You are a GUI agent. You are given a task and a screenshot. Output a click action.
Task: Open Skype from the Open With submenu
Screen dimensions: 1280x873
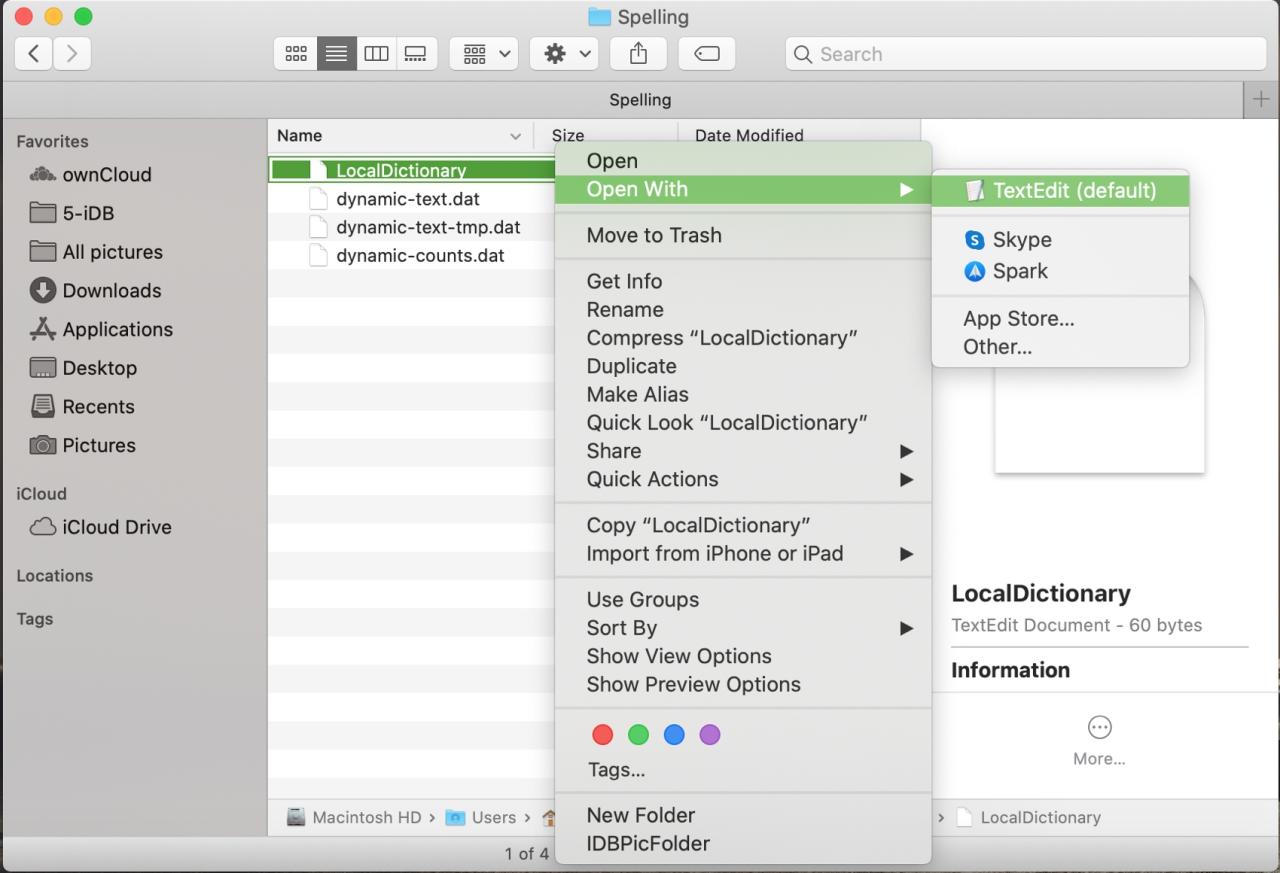coord(1021,240)
